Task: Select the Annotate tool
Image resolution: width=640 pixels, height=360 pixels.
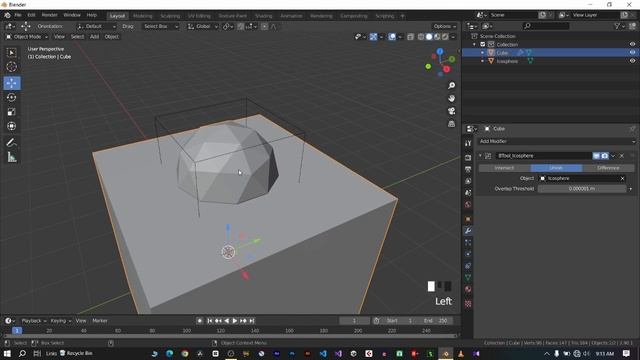Action: coord(11,142)
